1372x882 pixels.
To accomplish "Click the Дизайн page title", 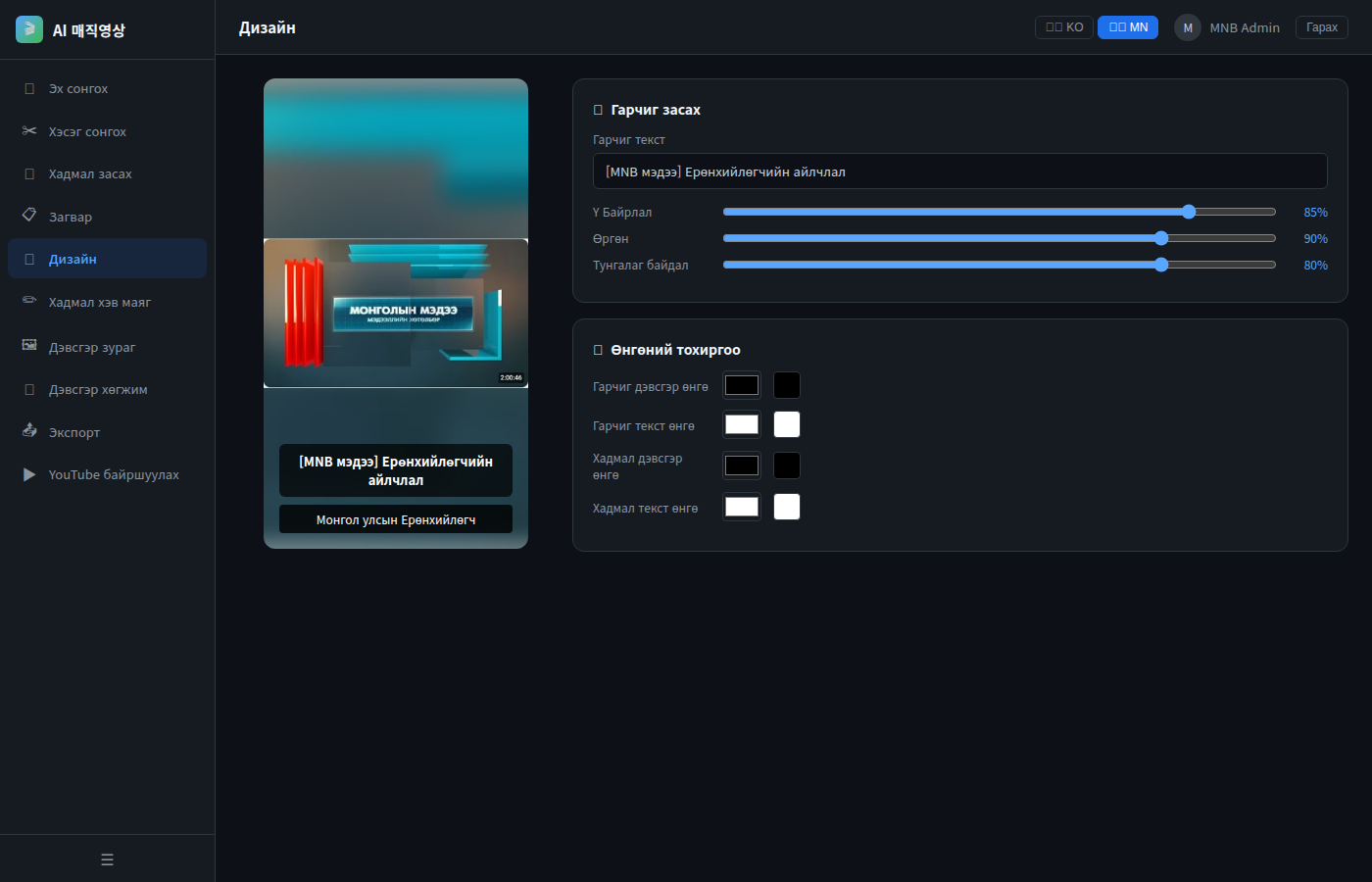I will tap(268, 27).
